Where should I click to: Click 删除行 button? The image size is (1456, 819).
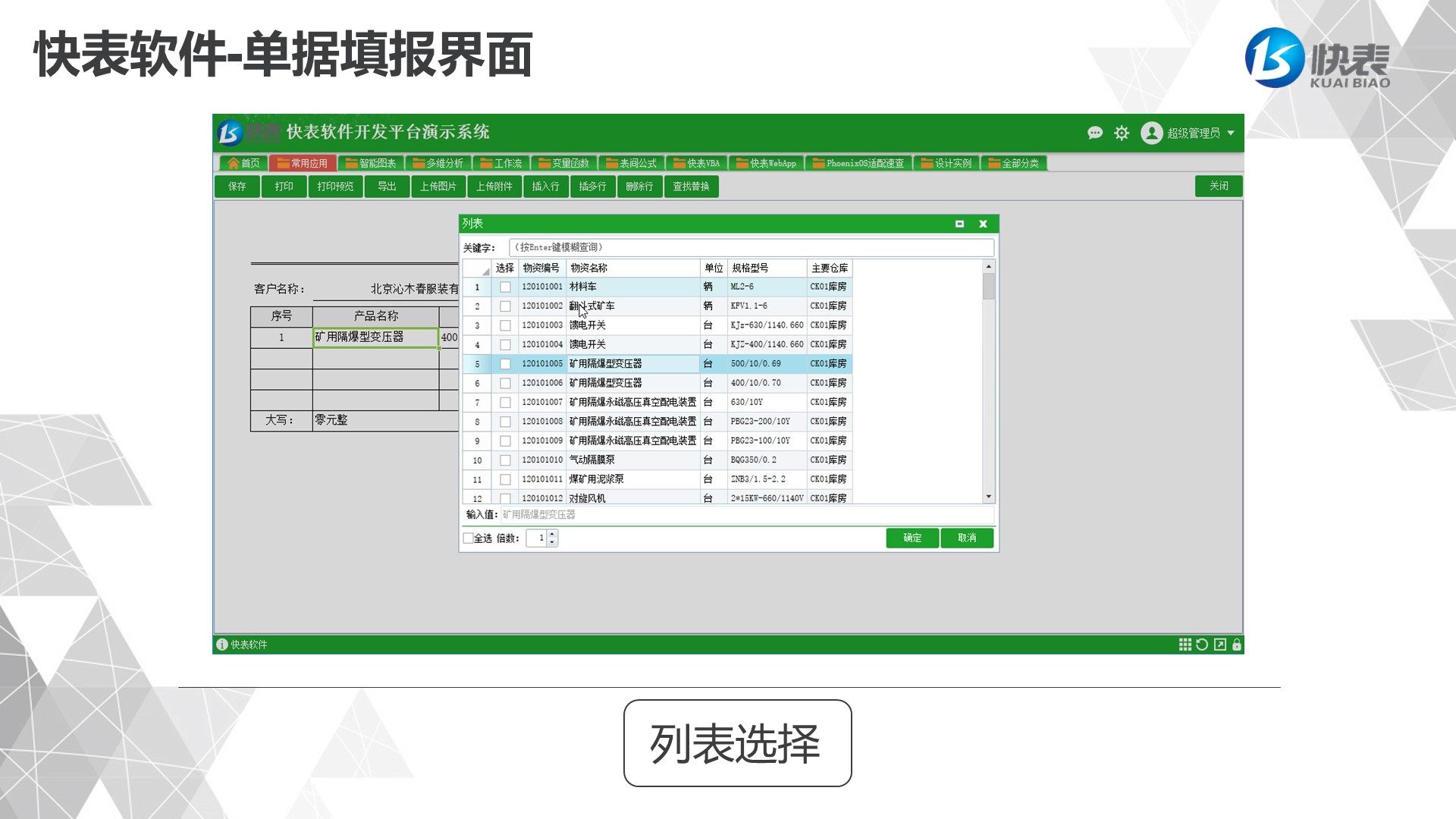click(x=640, y=187)
